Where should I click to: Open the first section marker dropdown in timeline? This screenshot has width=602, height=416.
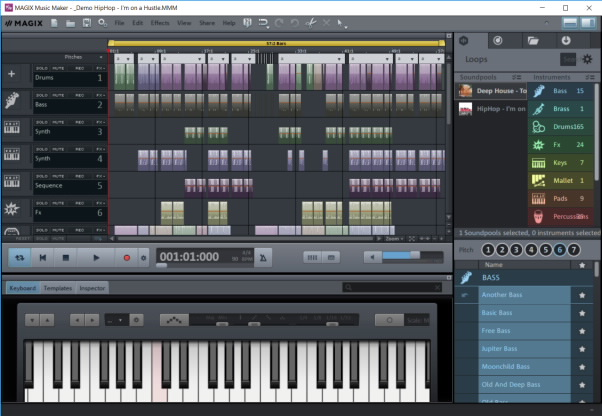click(x=128, y=59)
